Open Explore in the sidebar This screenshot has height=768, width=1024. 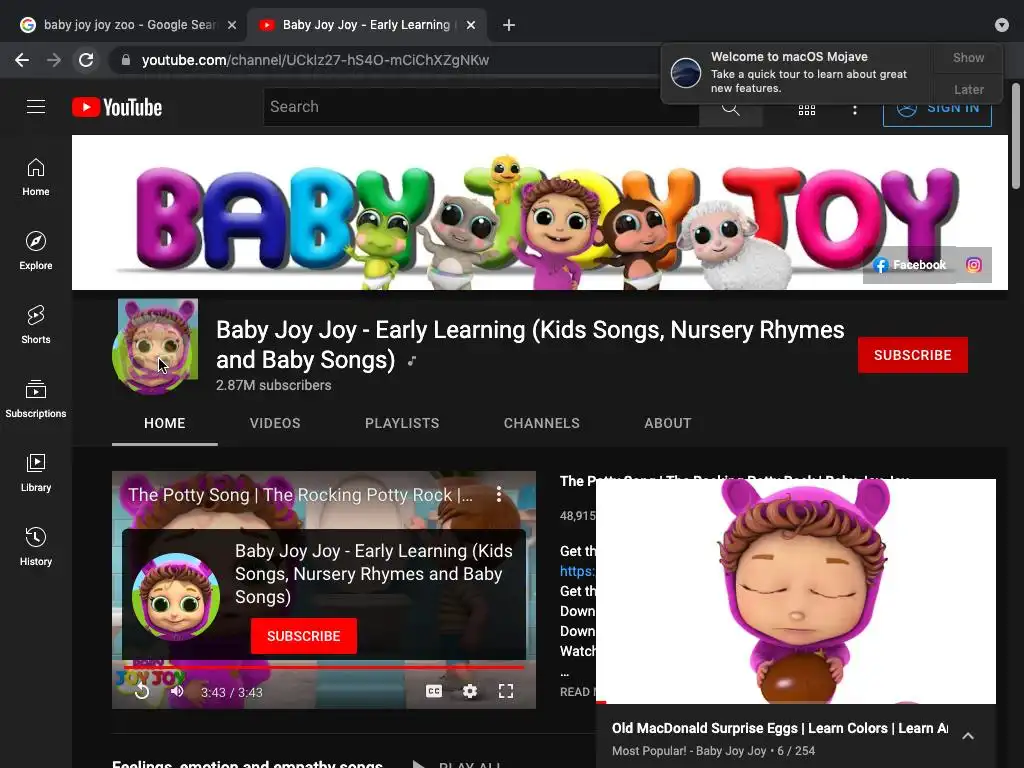pyautogui.click(x=36, y=251)
